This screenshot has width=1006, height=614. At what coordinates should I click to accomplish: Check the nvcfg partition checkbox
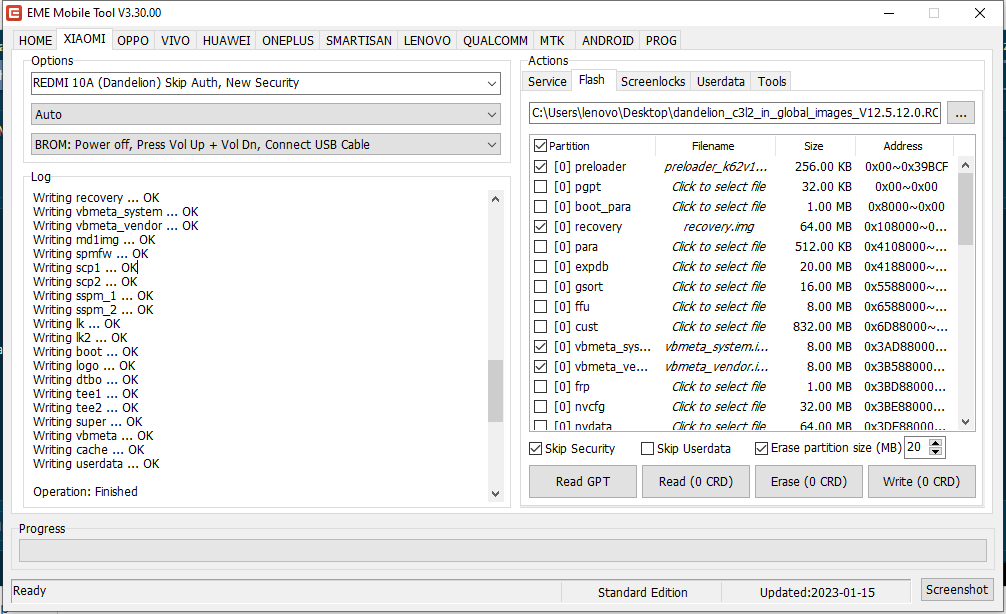pyautogui.click(x=540, y=406)
